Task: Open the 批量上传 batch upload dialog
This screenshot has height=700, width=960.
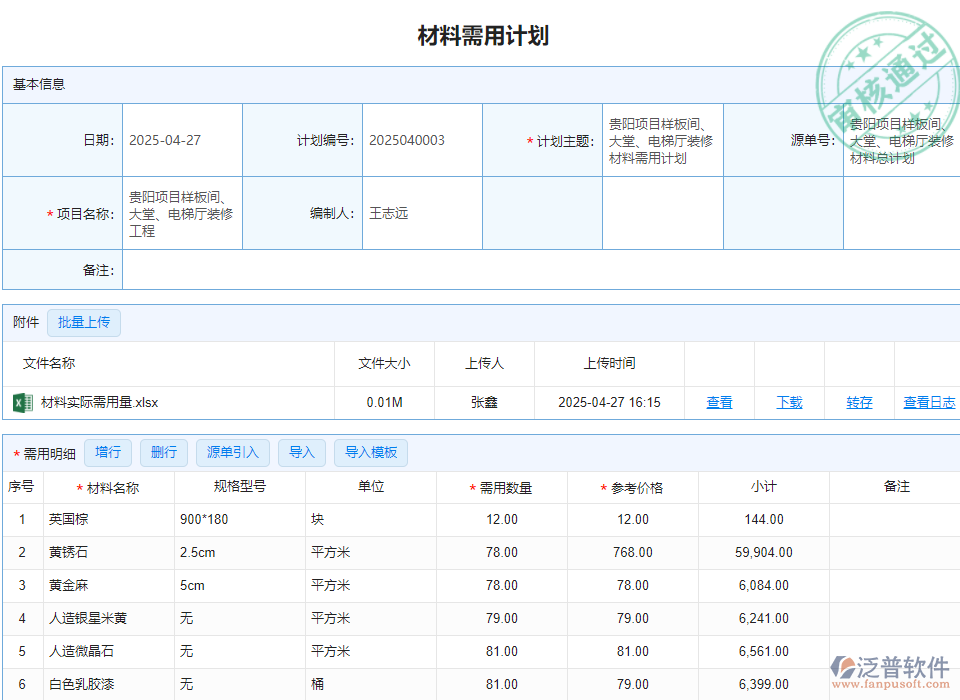Action: pyautogui.click(x=84, y=322)
